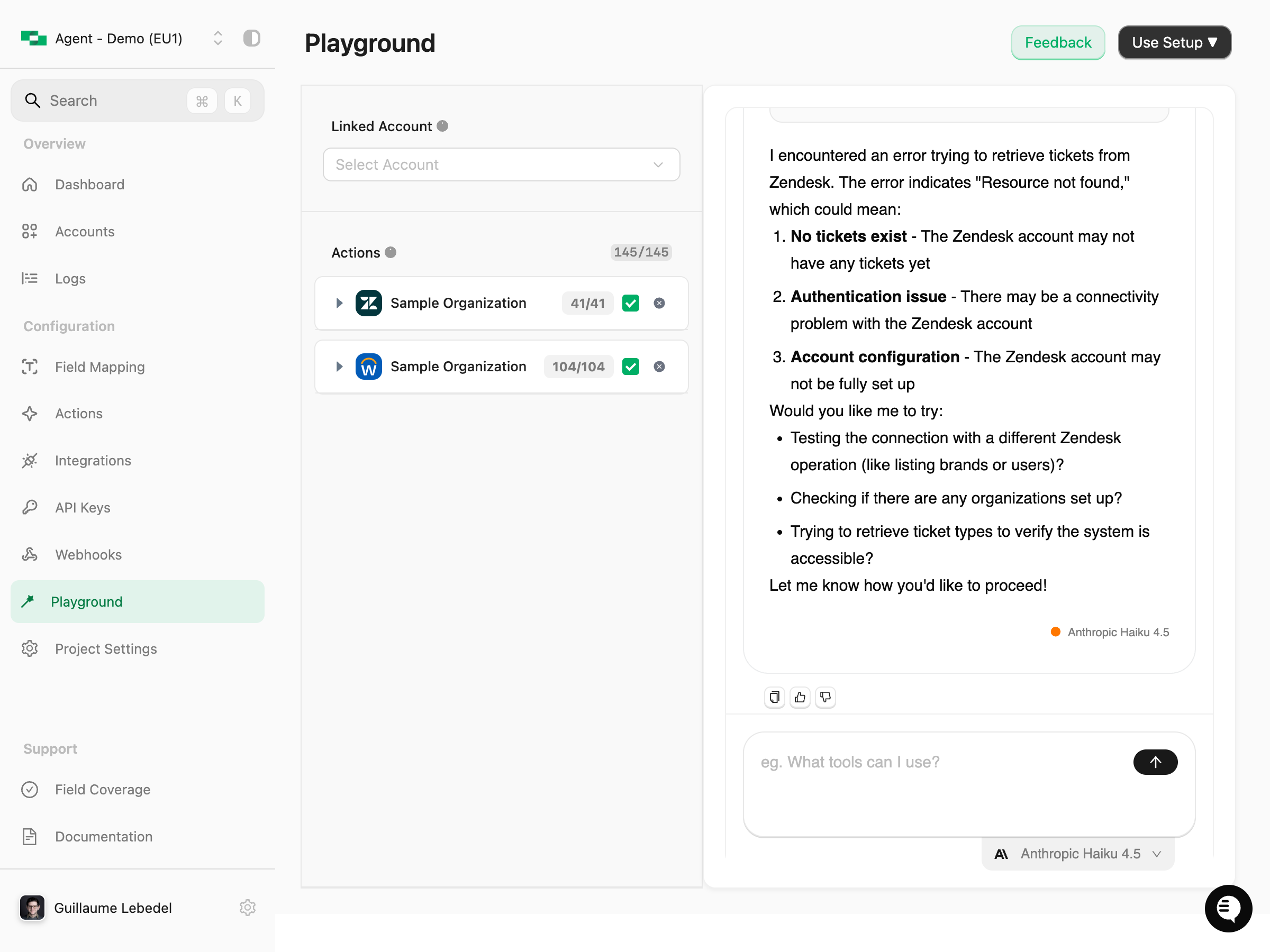The image size is (1270, 952).
Task: Open Field Mapping settings
Action: click(x=100, y=367)
